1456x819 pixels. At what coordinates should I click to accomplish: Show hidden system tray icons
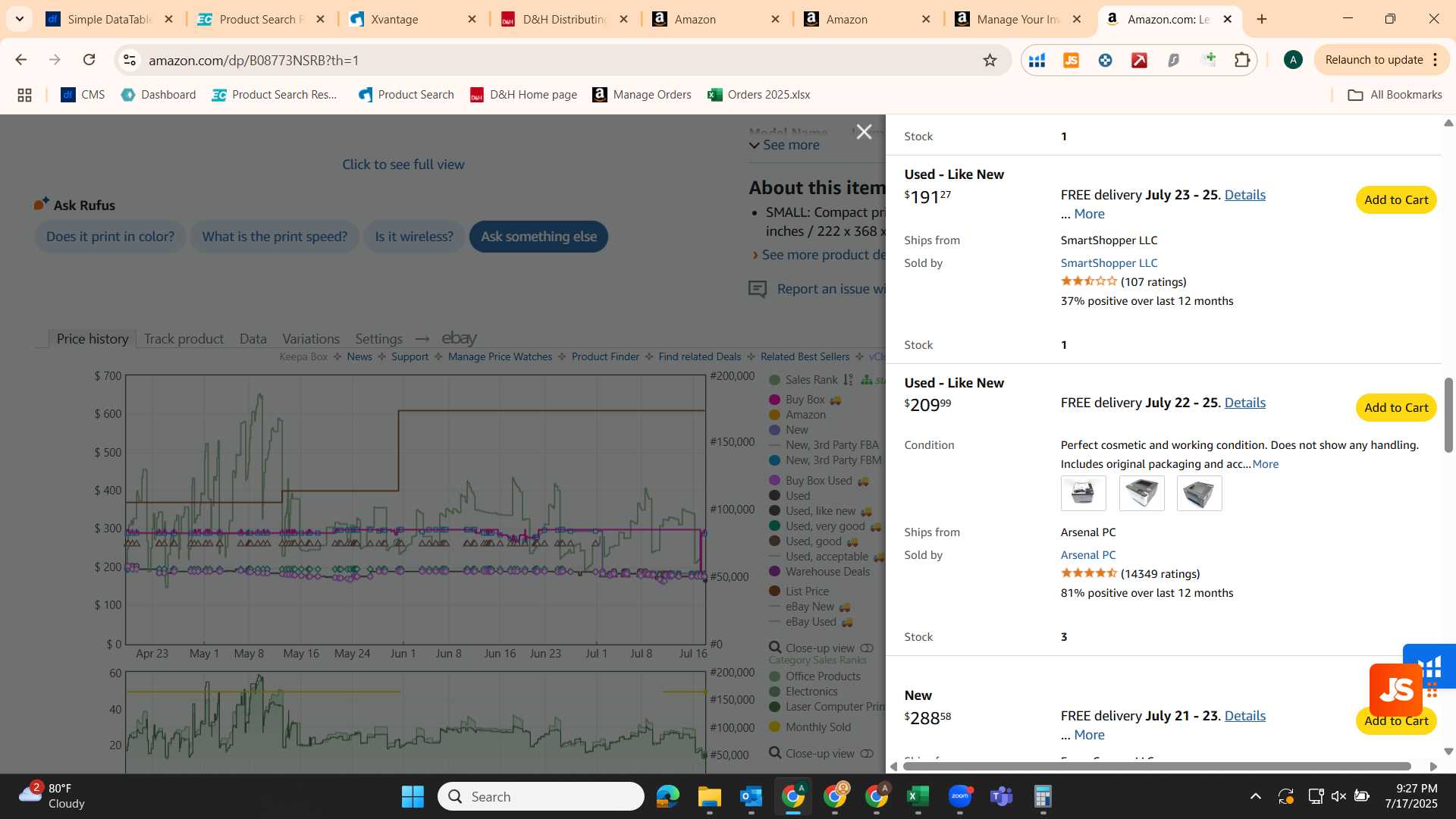click(x=1255, y=796)
